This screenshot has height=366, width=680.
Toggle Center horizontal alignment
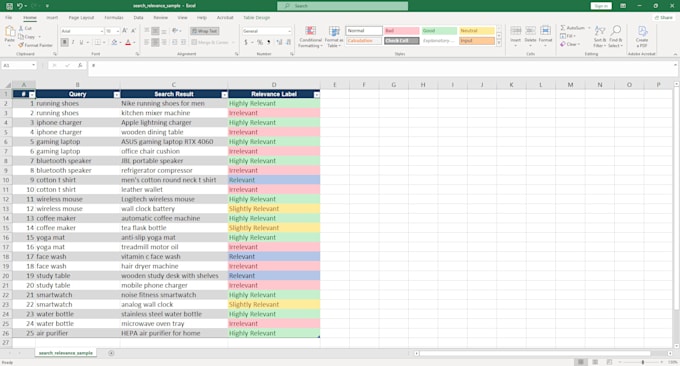point(155,42)
